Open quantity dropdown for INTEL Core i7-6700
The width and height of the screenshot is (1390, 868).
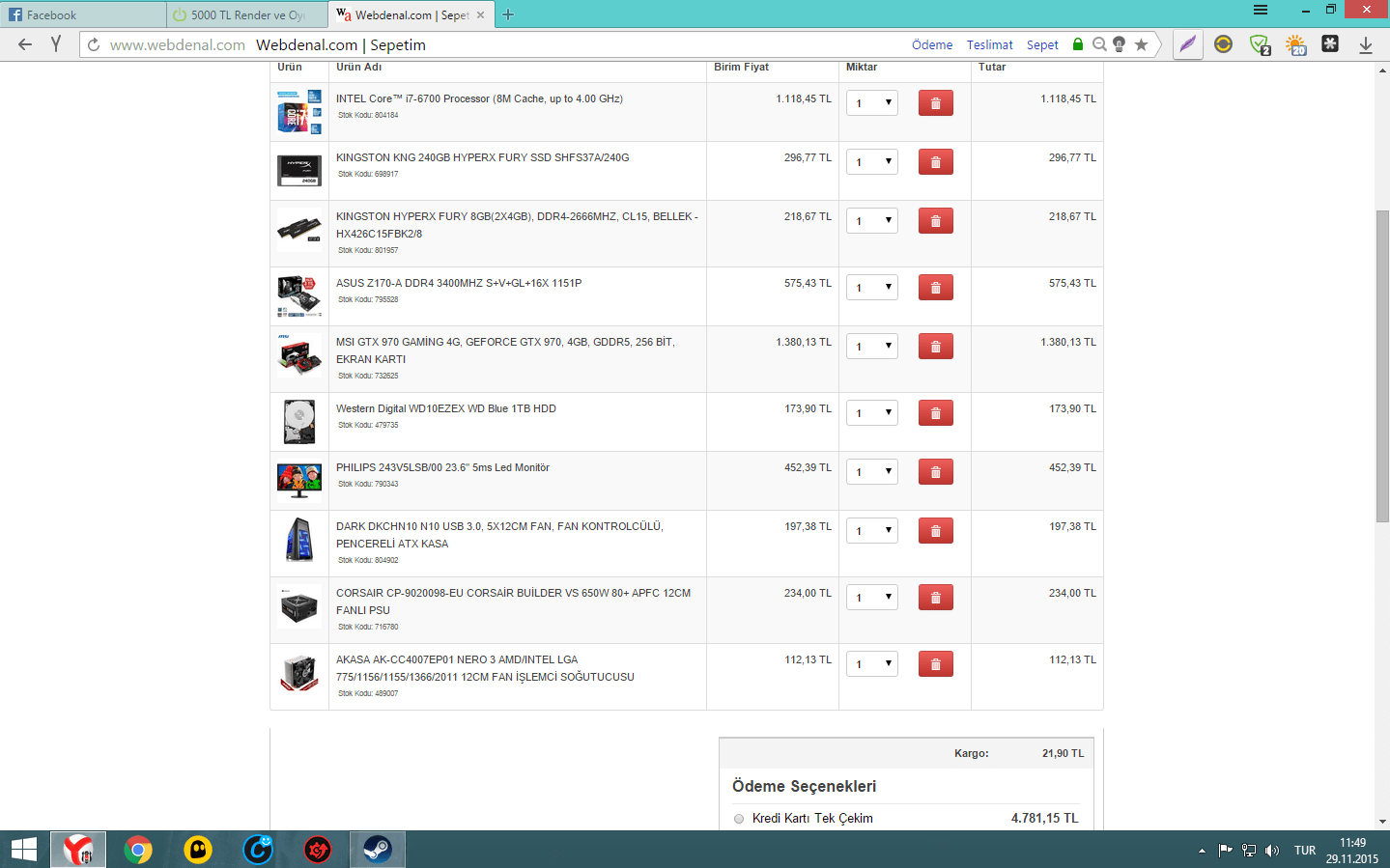point(872,103)
